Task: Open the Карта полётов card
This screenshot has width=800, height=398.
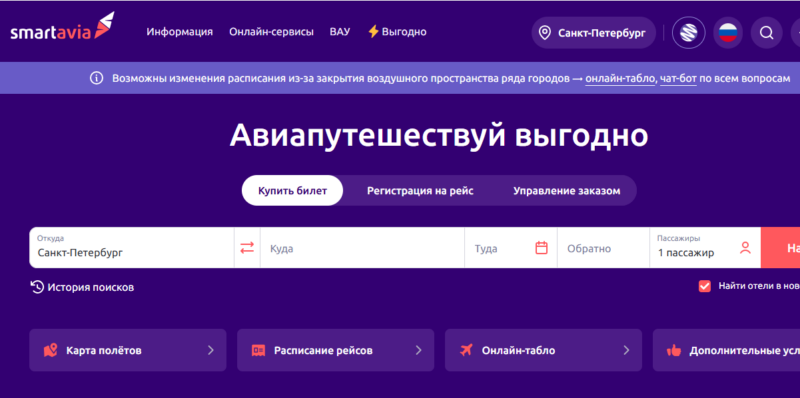Action: tap(128, 350)
